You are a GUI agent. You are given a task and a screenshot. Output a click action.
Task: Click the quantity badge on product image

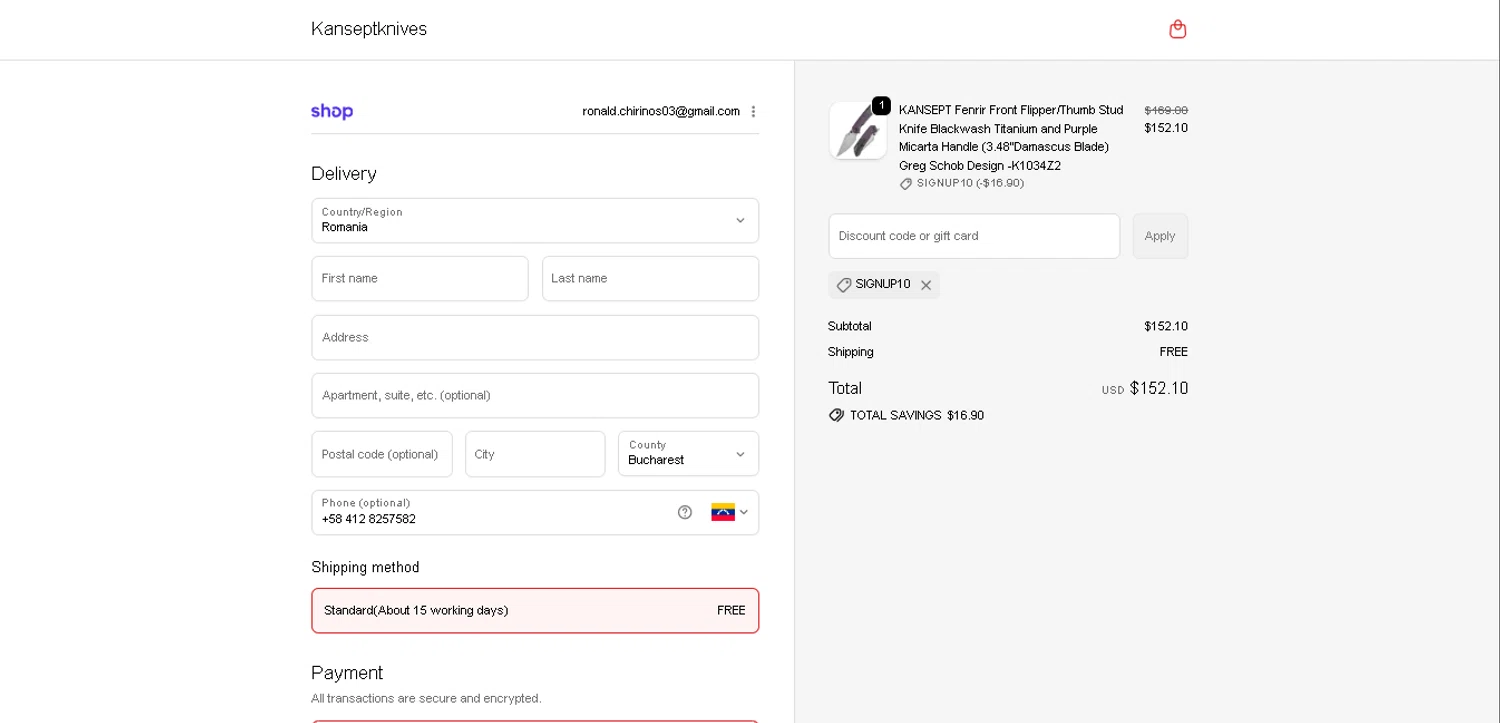coord(881,106)
